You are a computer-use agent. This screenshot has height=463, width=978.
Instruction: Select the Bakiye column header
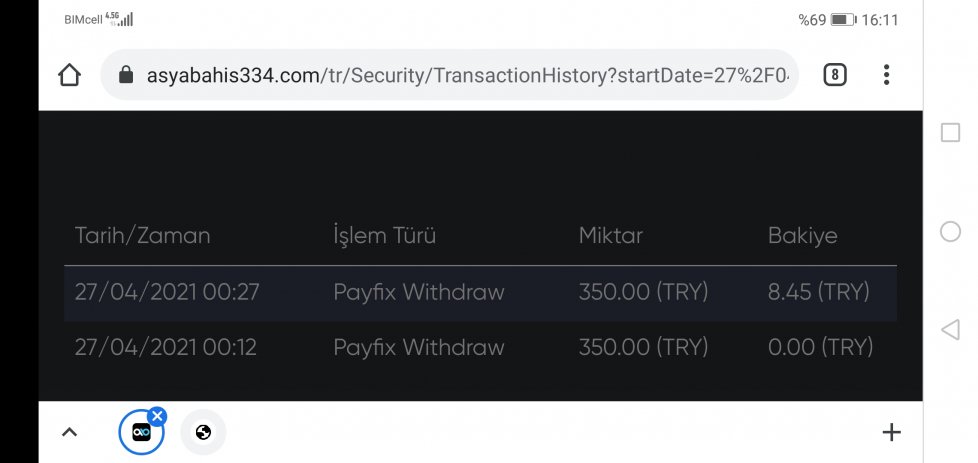pos(803,235)
